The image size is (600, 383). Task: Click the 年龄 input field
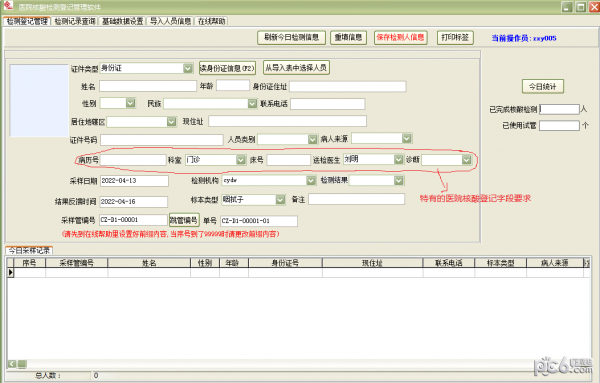pyautogui.click(x=233, y=85)
